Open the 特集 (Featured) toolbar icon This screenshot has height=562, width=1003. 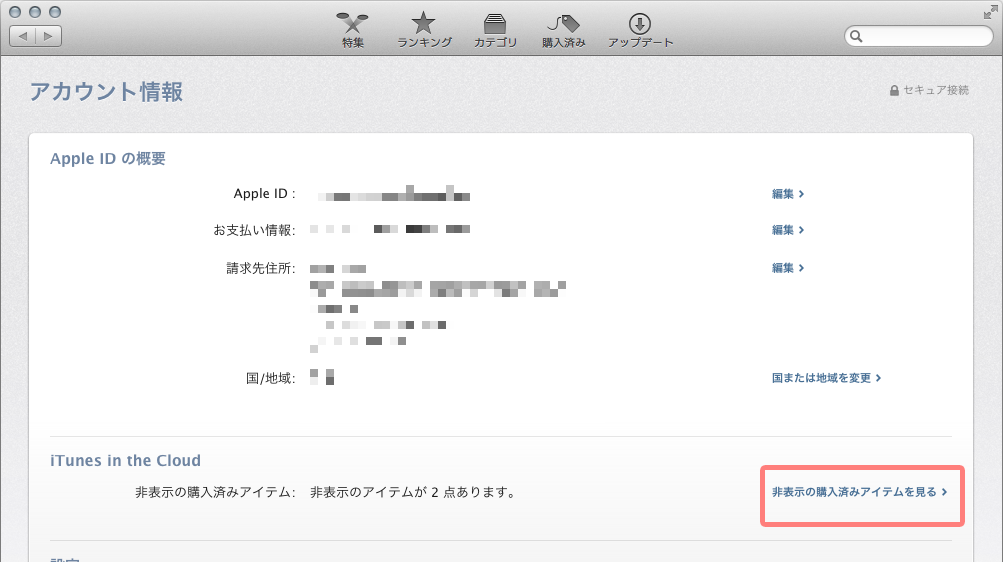(352, 30)
